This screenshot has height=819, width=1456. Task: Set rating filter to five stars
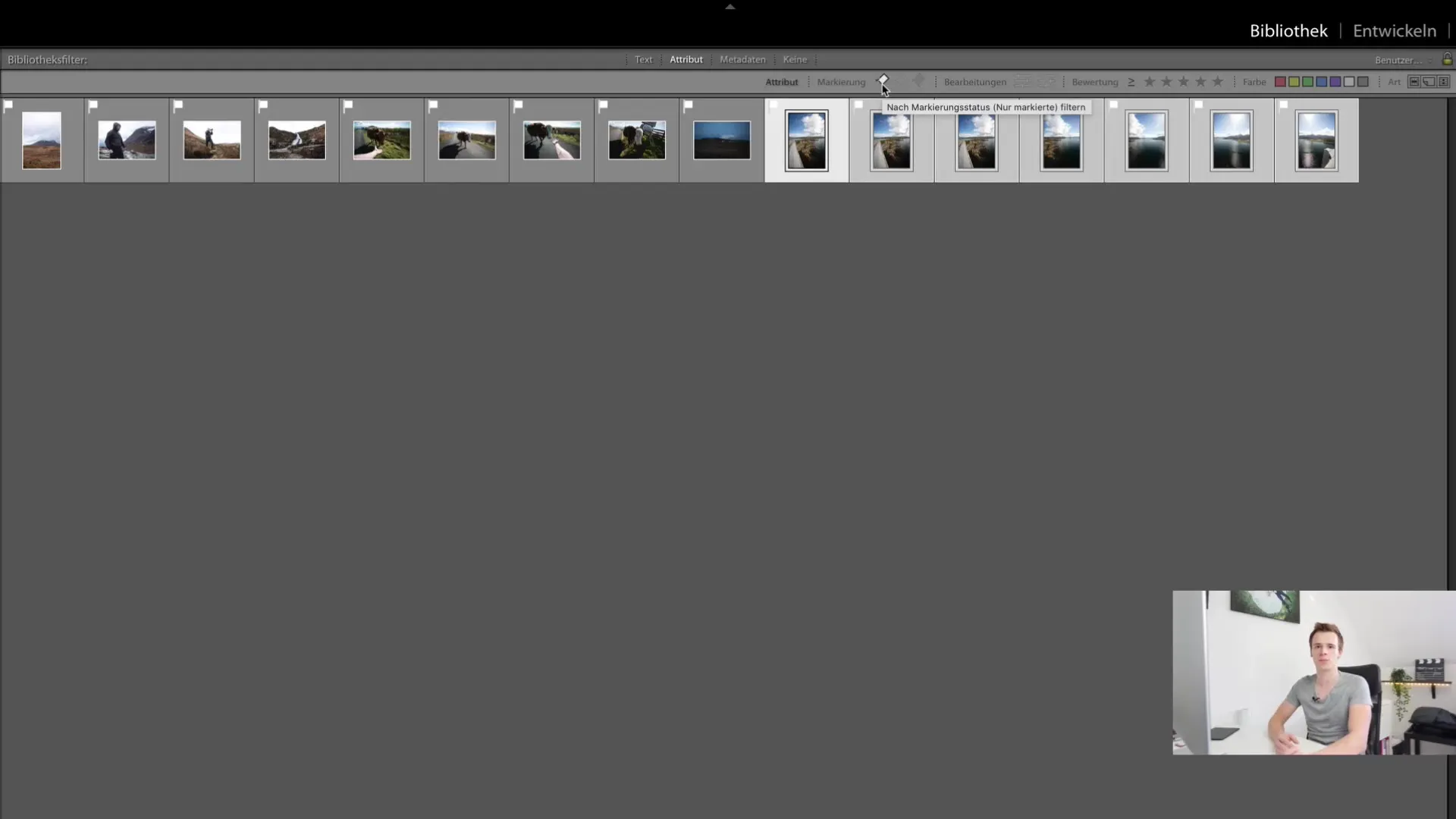click(x=1218, y=81)
